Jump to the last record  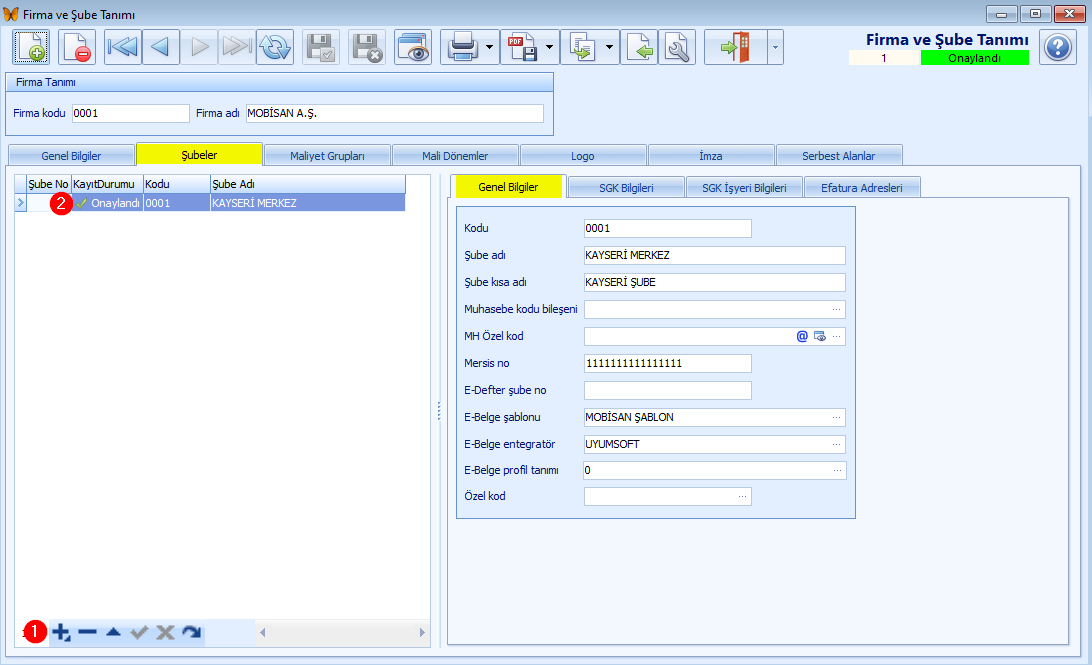(x=237, y=47)
